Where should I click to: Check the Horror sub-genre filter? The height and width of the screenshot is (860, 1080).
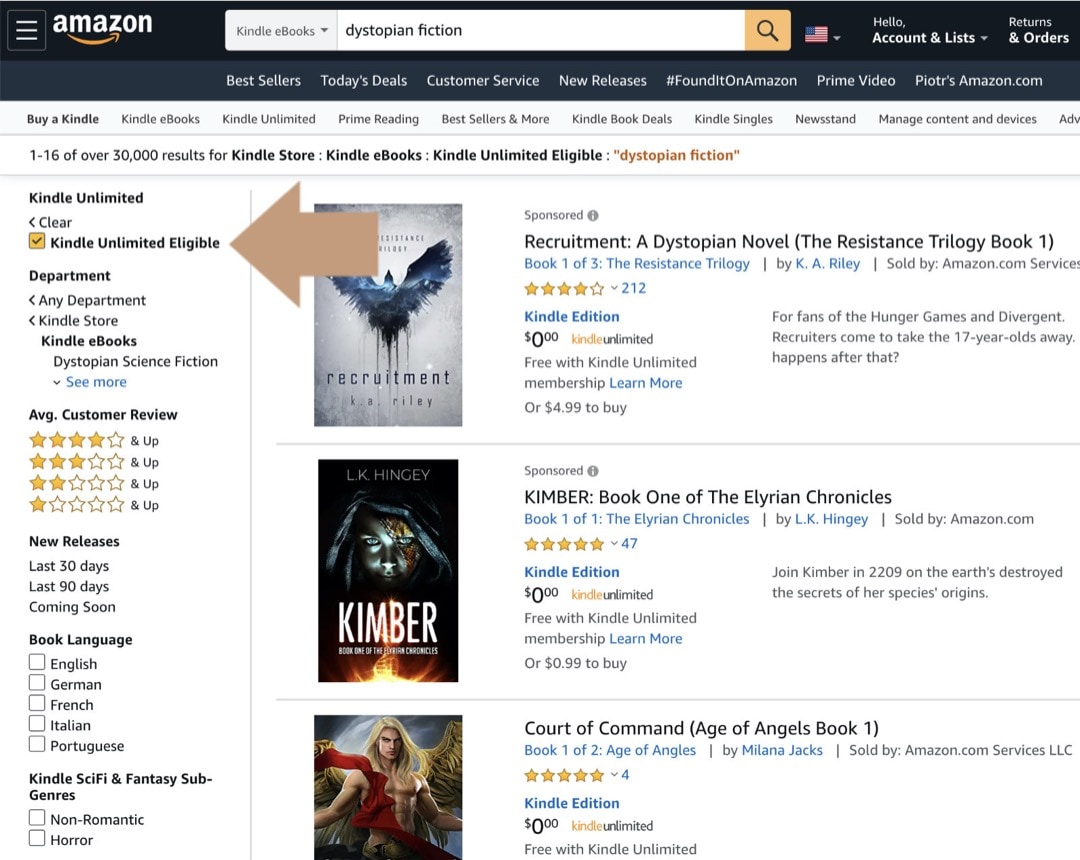pos(36,839)
